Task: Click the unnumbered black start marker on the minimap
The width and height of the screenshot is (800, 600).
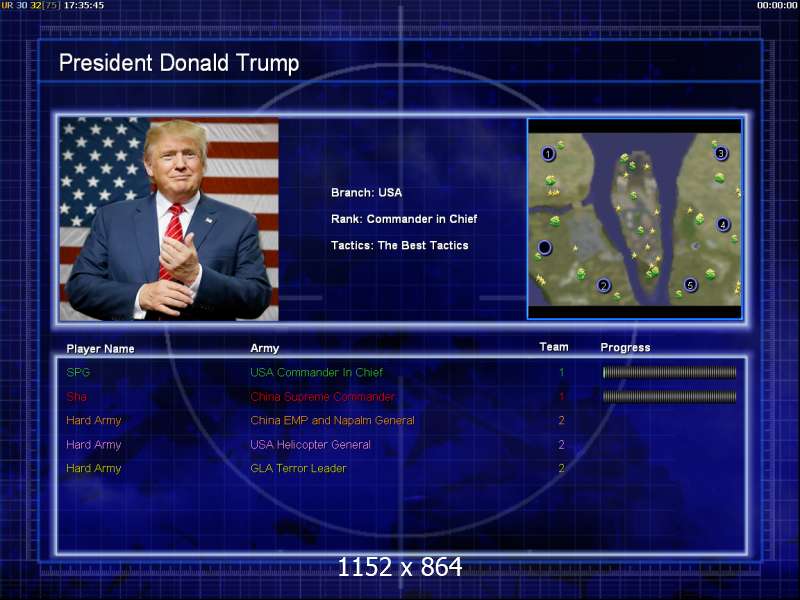Action: click(x=544, y=247)
